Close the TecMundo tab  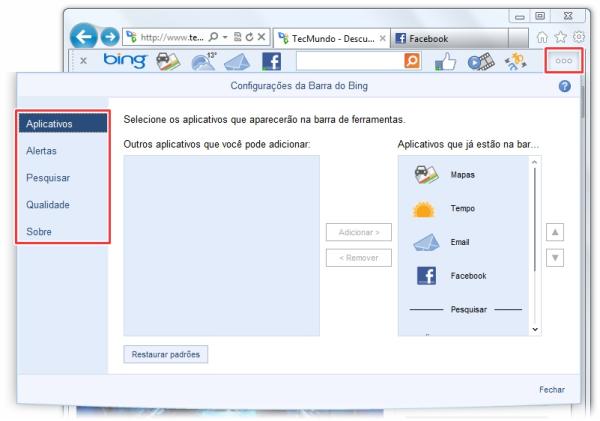click(382, 38)
